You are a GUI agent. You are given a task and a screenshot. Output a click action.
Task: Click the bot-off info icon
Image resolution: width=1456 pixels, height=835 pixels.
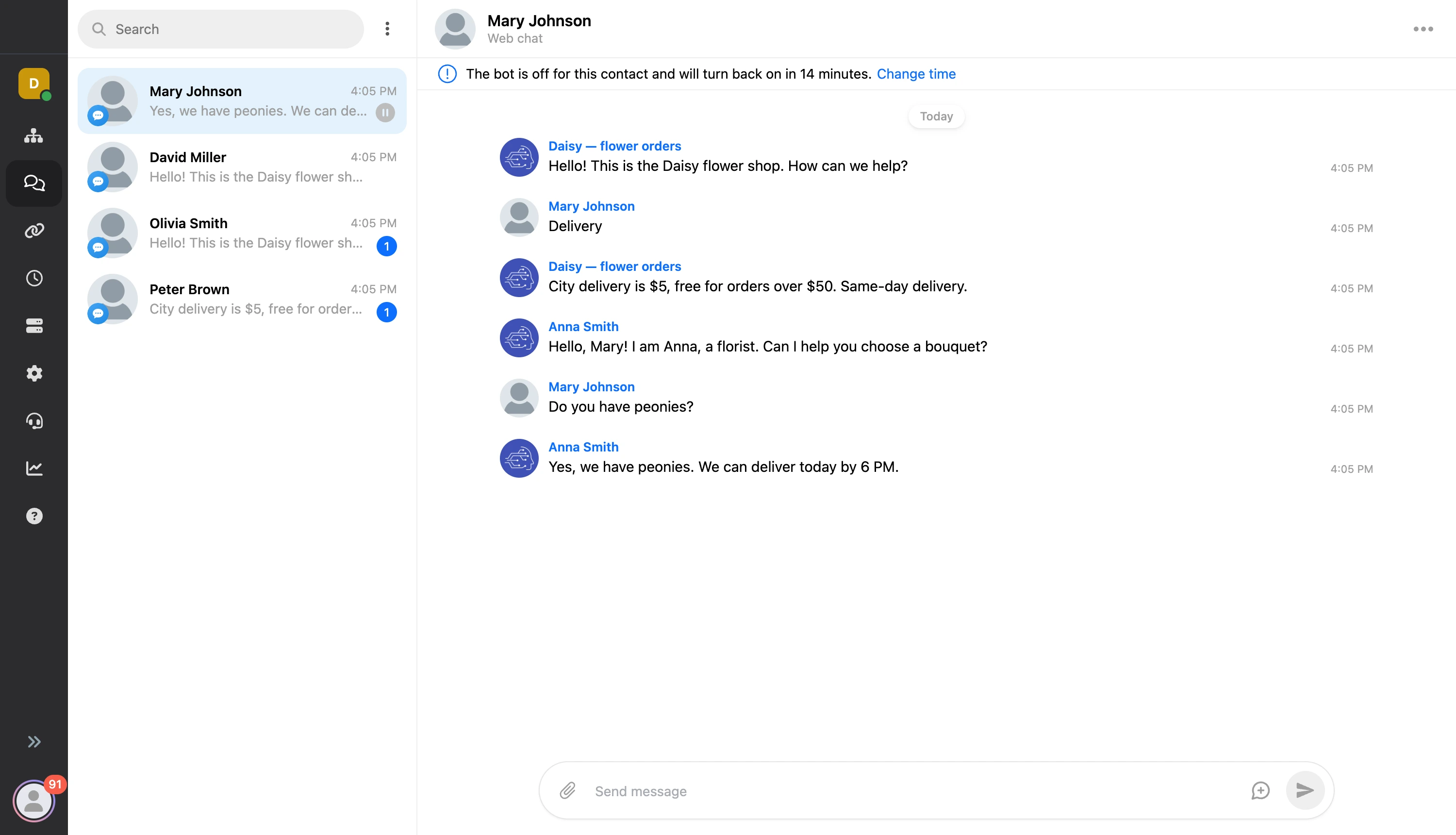447,74
